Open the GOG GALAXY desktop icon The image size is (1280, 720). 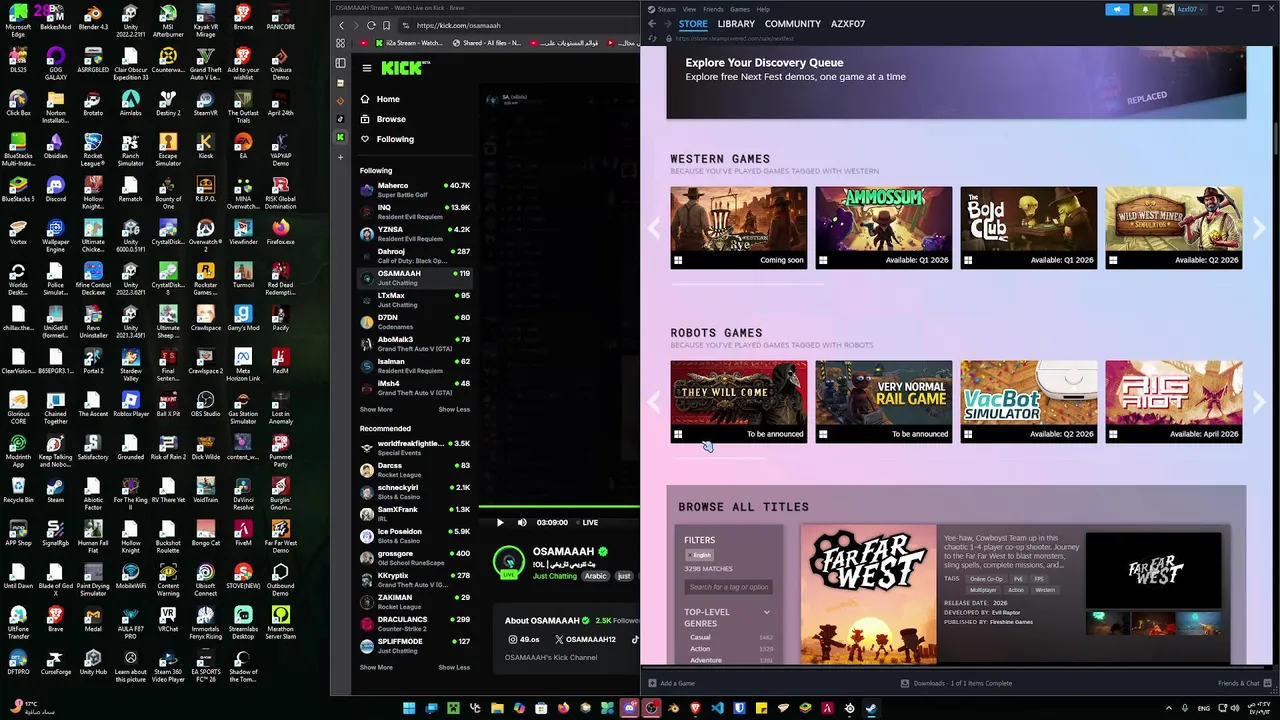point(55,62)
